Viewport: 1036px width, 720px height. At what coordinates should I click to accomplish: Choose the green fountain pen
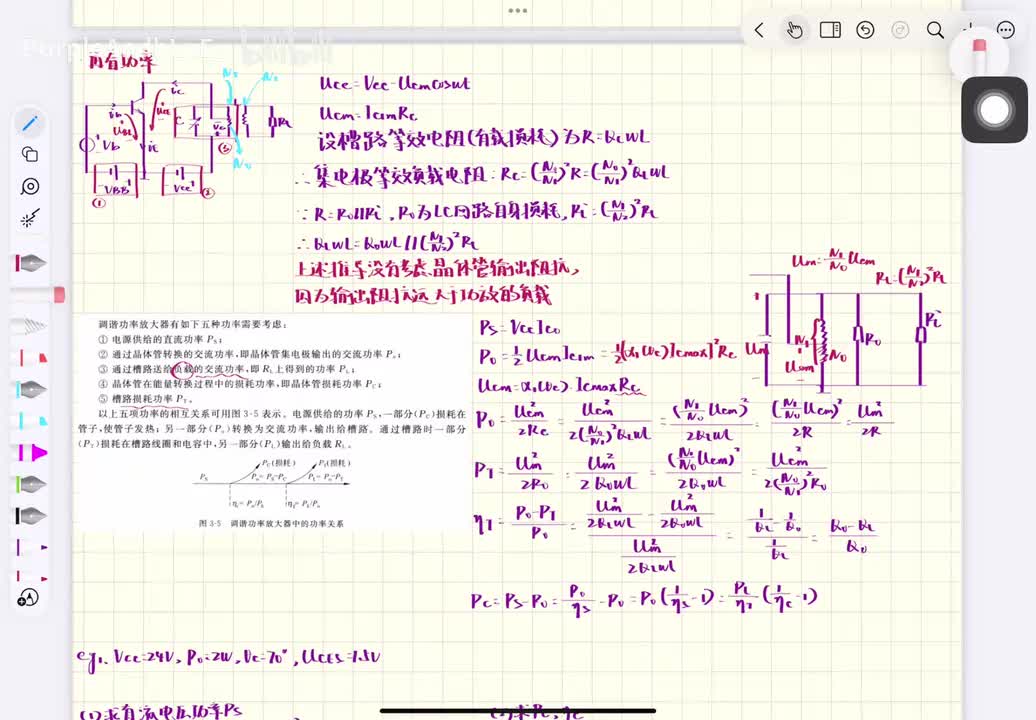coord(30,484)
